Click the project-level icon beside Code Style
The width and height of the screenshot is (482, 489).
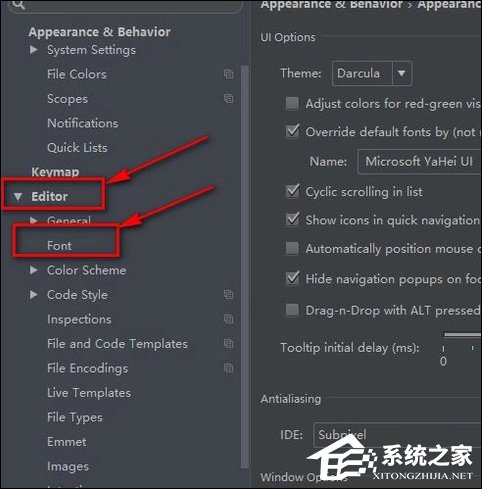pos(228,294)
